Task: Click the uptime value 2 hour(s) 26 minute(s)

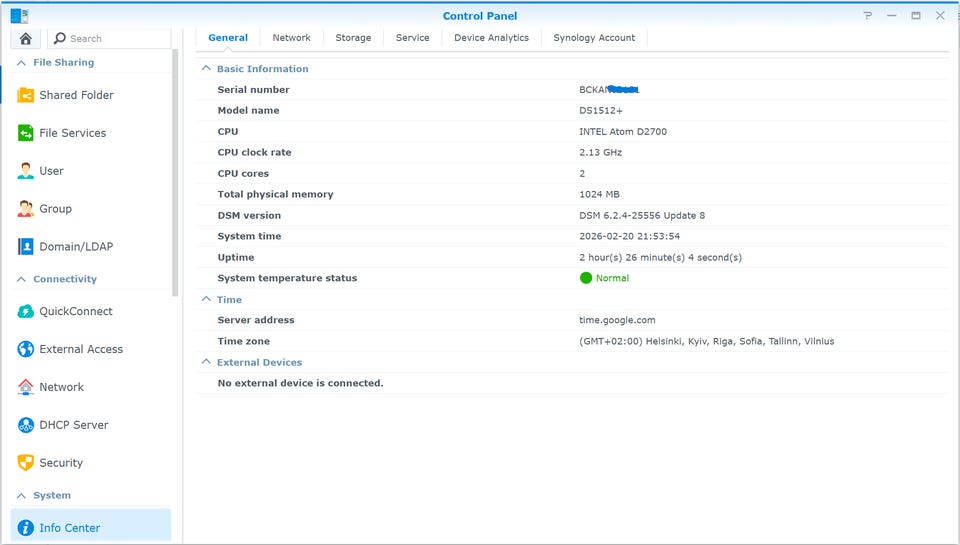Action: click(x=661, y=257)
